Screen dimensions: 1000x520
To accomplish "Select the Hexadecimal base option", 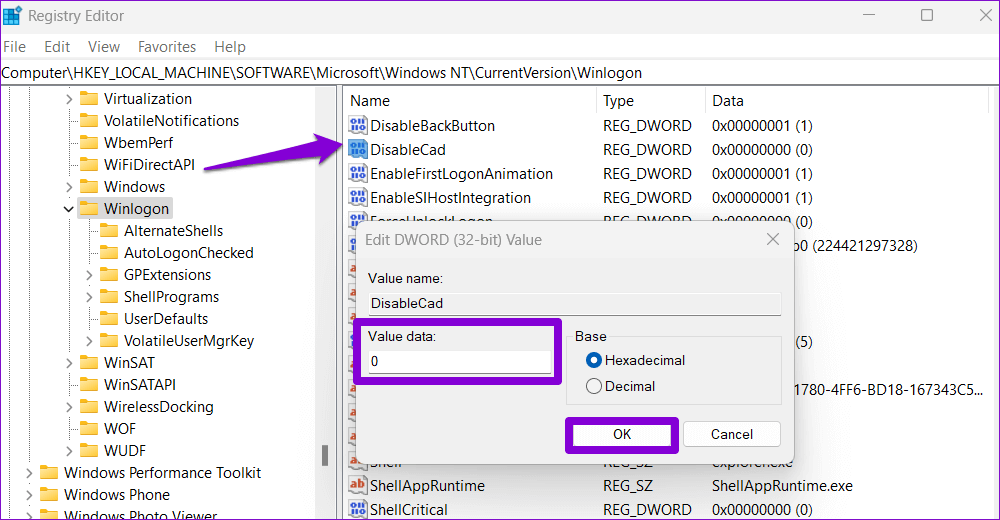I will pos(594,360).
